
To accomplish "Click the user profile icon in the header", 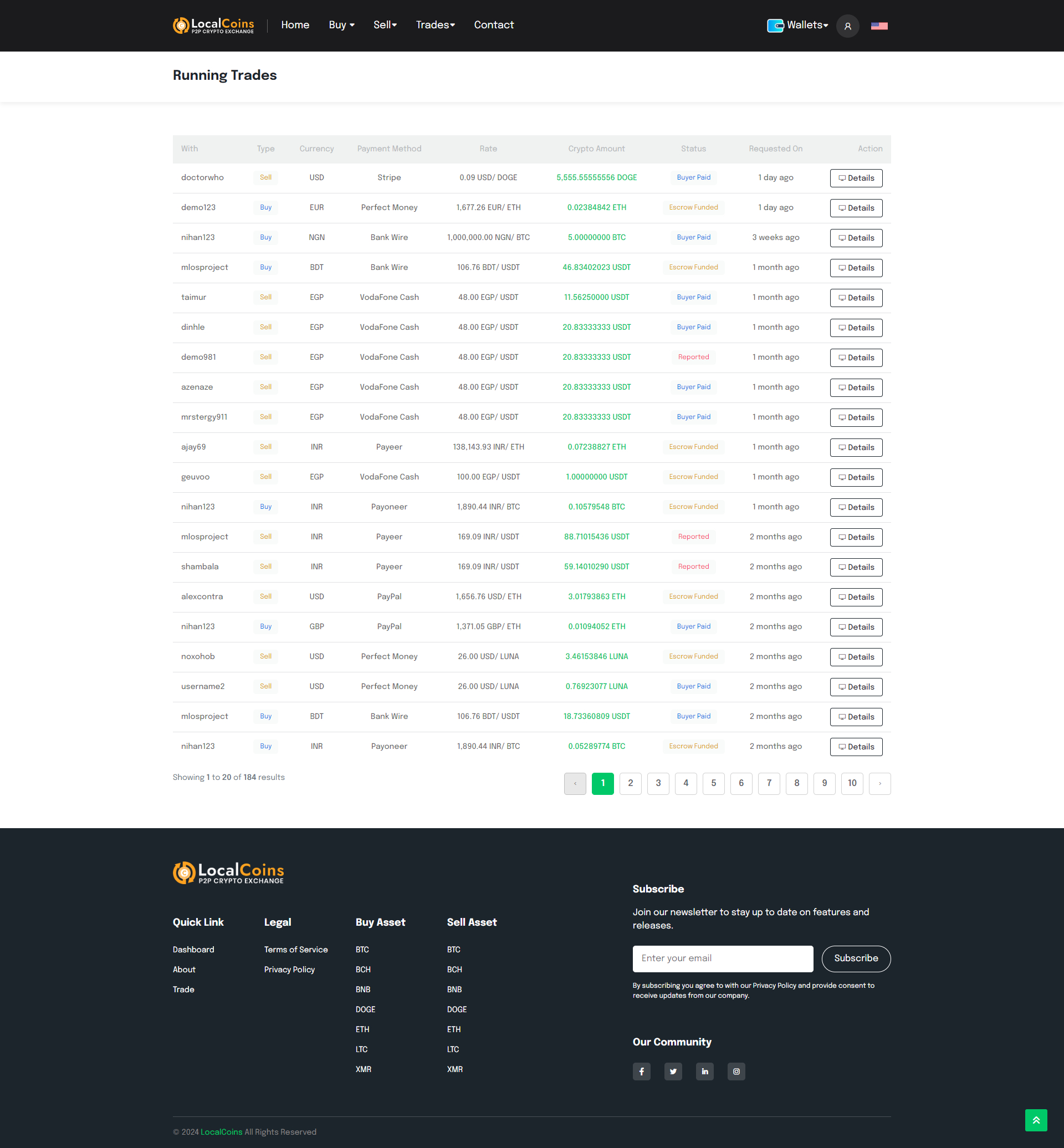I will coord(847,25).
